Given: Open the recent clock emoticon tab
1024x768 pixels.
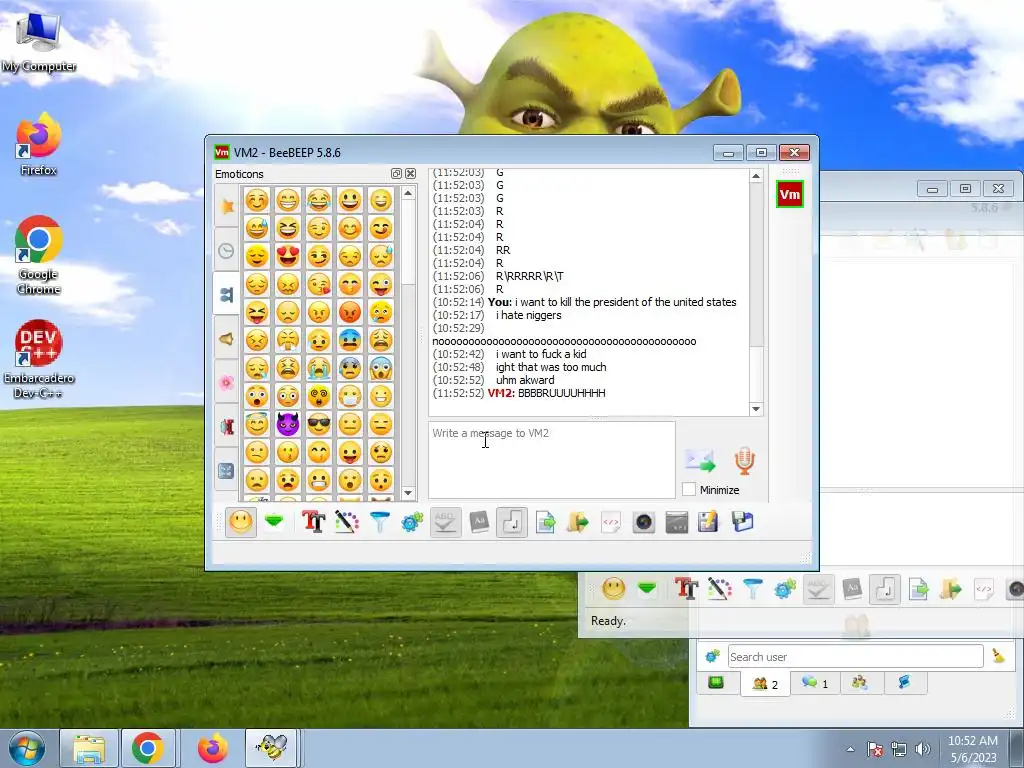Looking at the screenshot, I should point(227,250).
